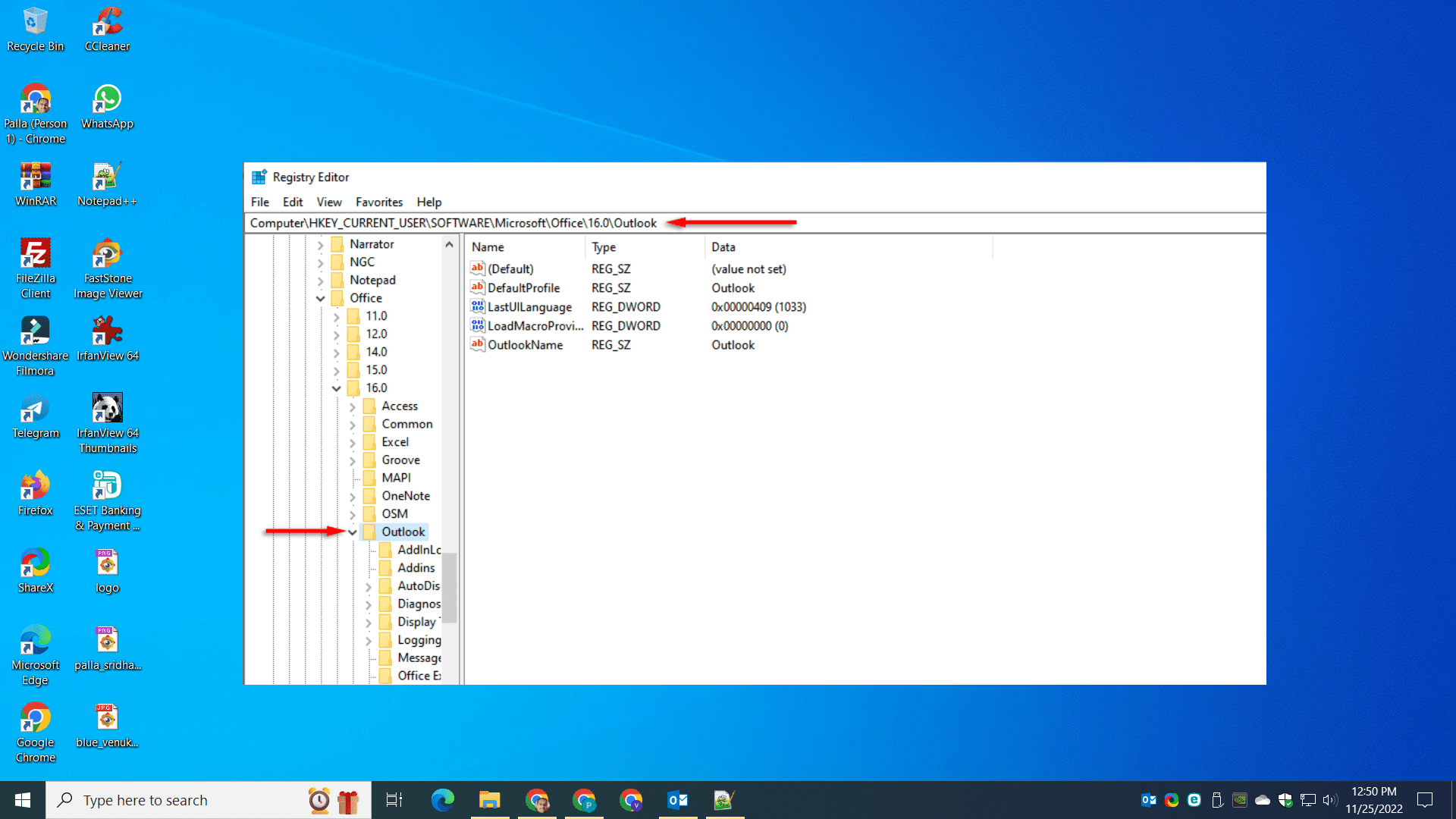Select the Wondershare Filmora desktop icon
The height and width of the screenshot is (819, 1456).
coord(35,347)
